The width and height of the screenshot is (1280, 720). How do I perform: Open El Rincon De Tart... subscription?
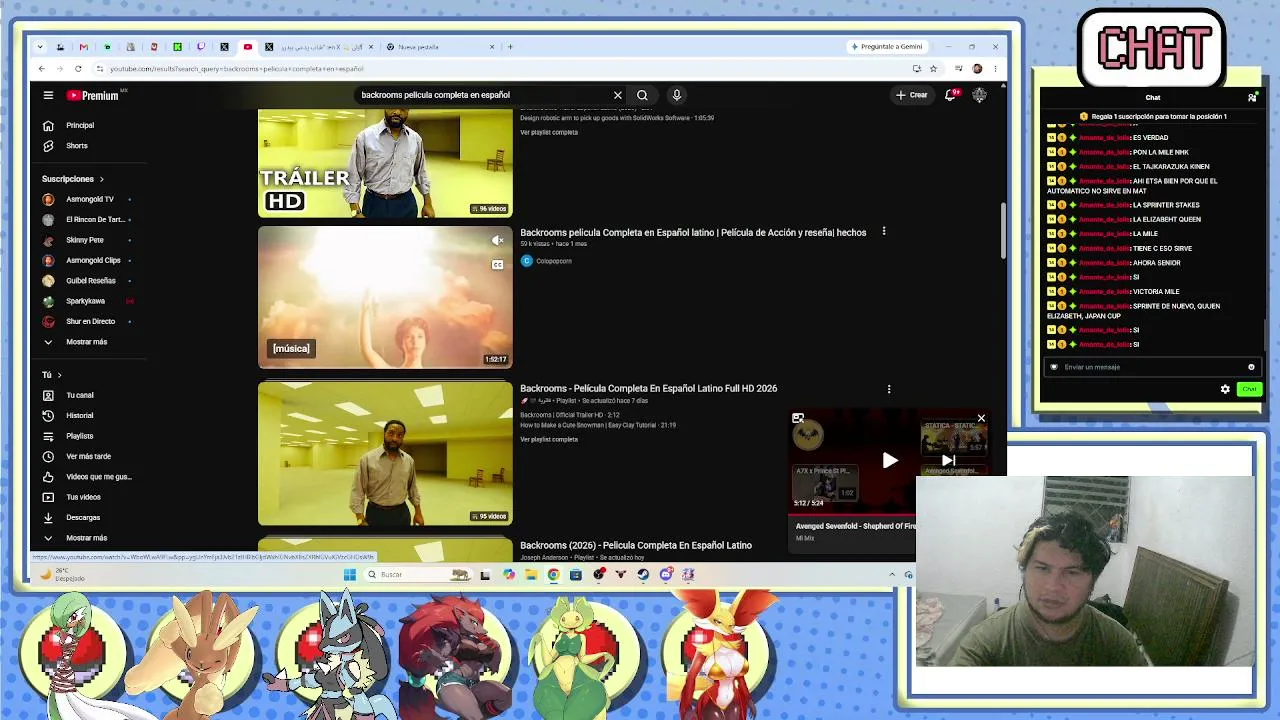point(85,220)
